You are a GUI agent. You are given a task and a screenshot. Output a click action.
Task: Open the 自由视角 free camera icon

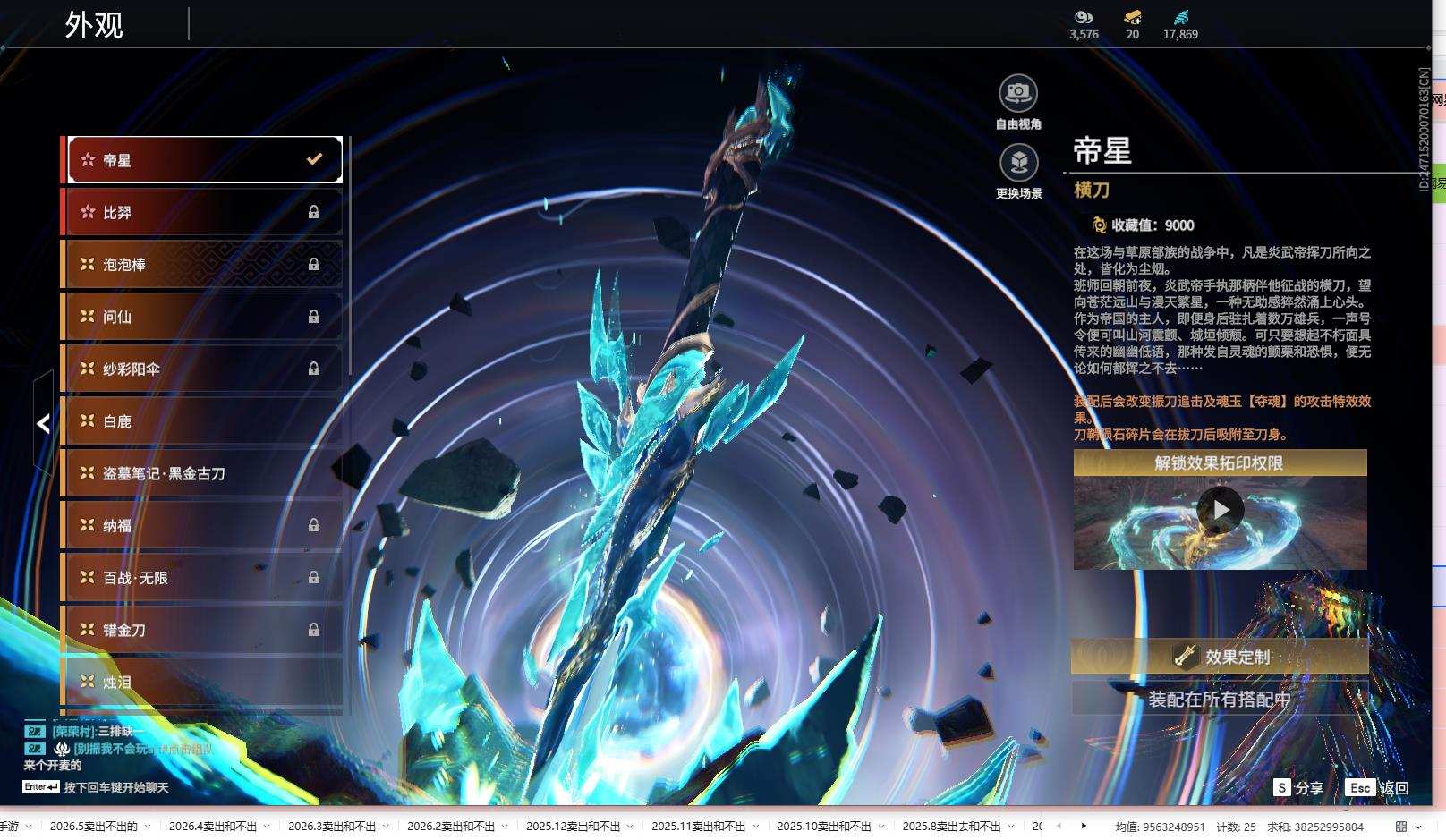pos(1018,92)
